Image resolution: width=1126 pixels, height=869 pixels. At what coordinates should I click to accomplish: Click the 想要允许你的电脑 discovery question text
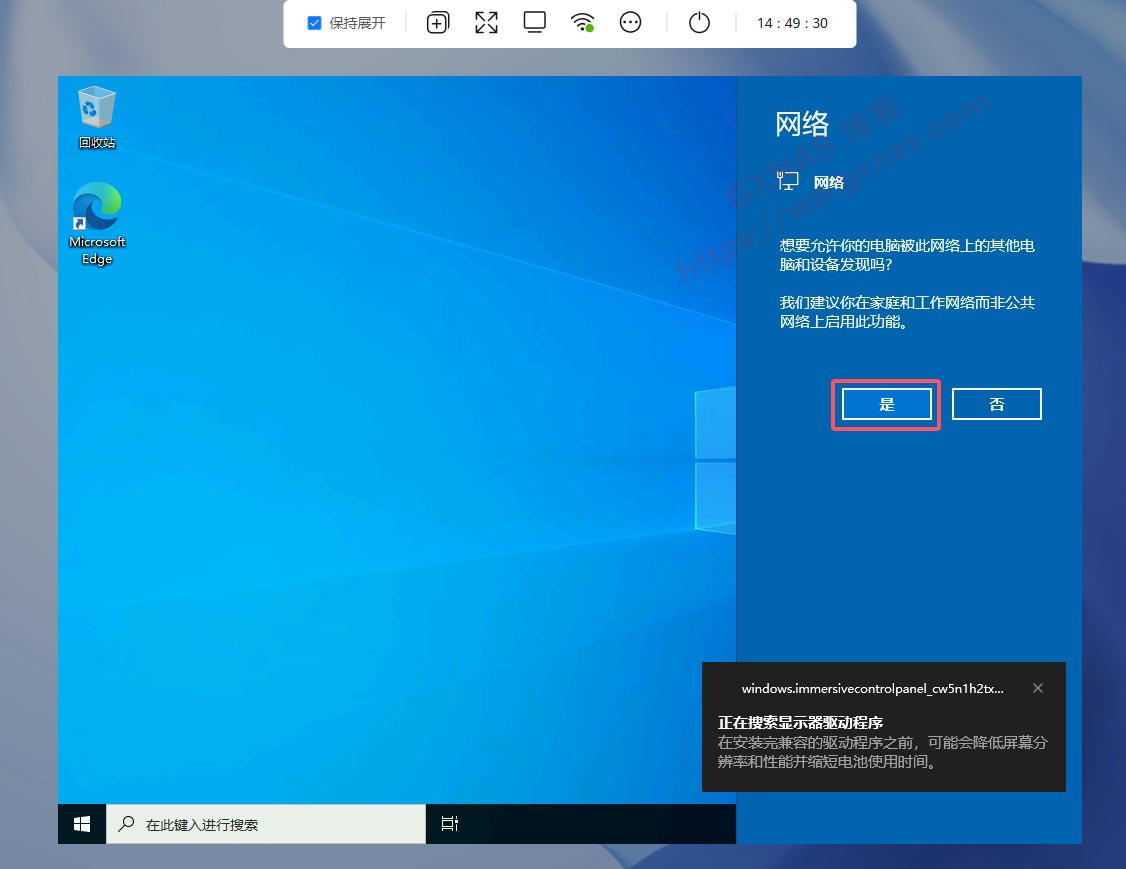coord(907,255)
